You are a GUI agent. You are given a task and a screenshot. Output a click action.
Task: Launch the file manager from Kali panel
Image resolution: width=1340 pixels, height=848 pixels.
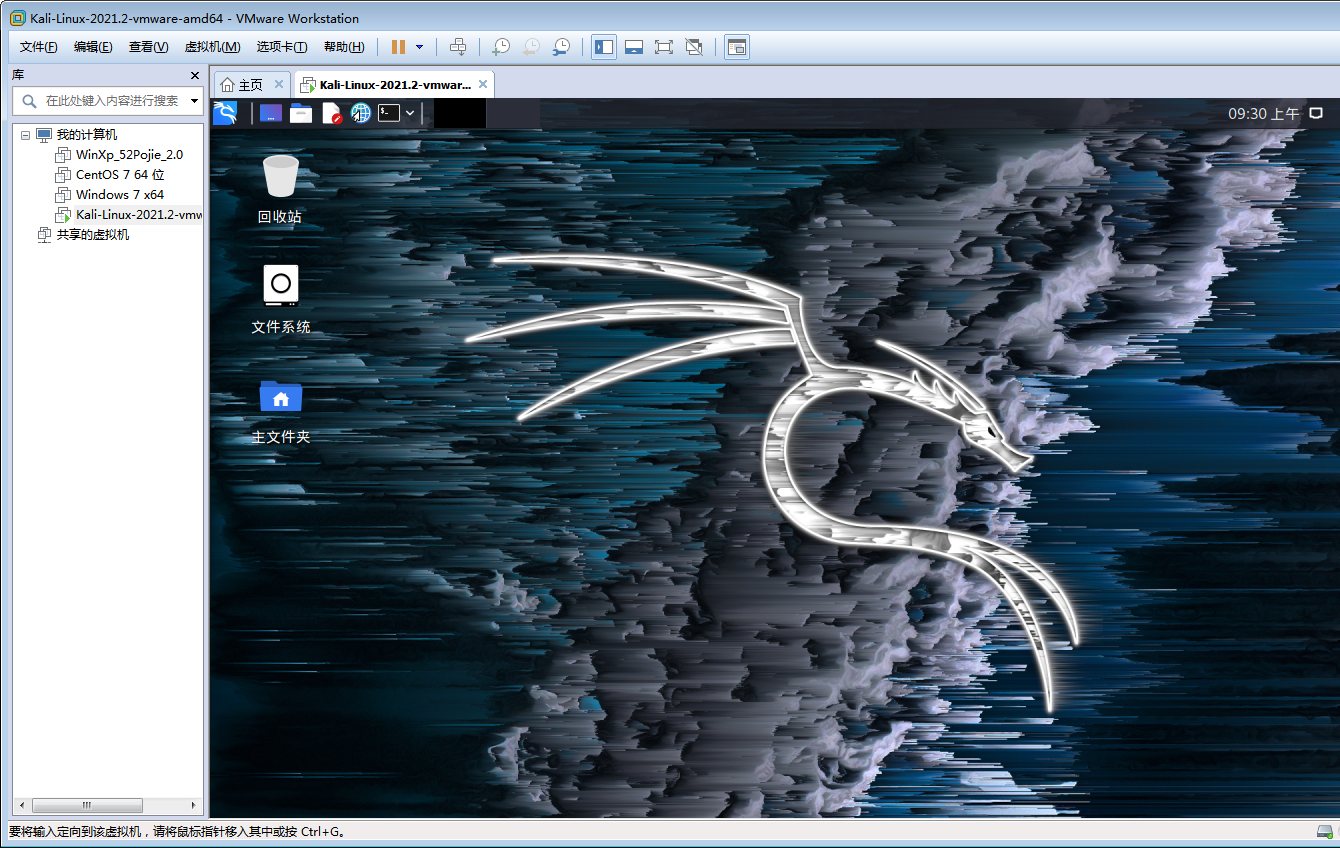(x=301, y=113)
